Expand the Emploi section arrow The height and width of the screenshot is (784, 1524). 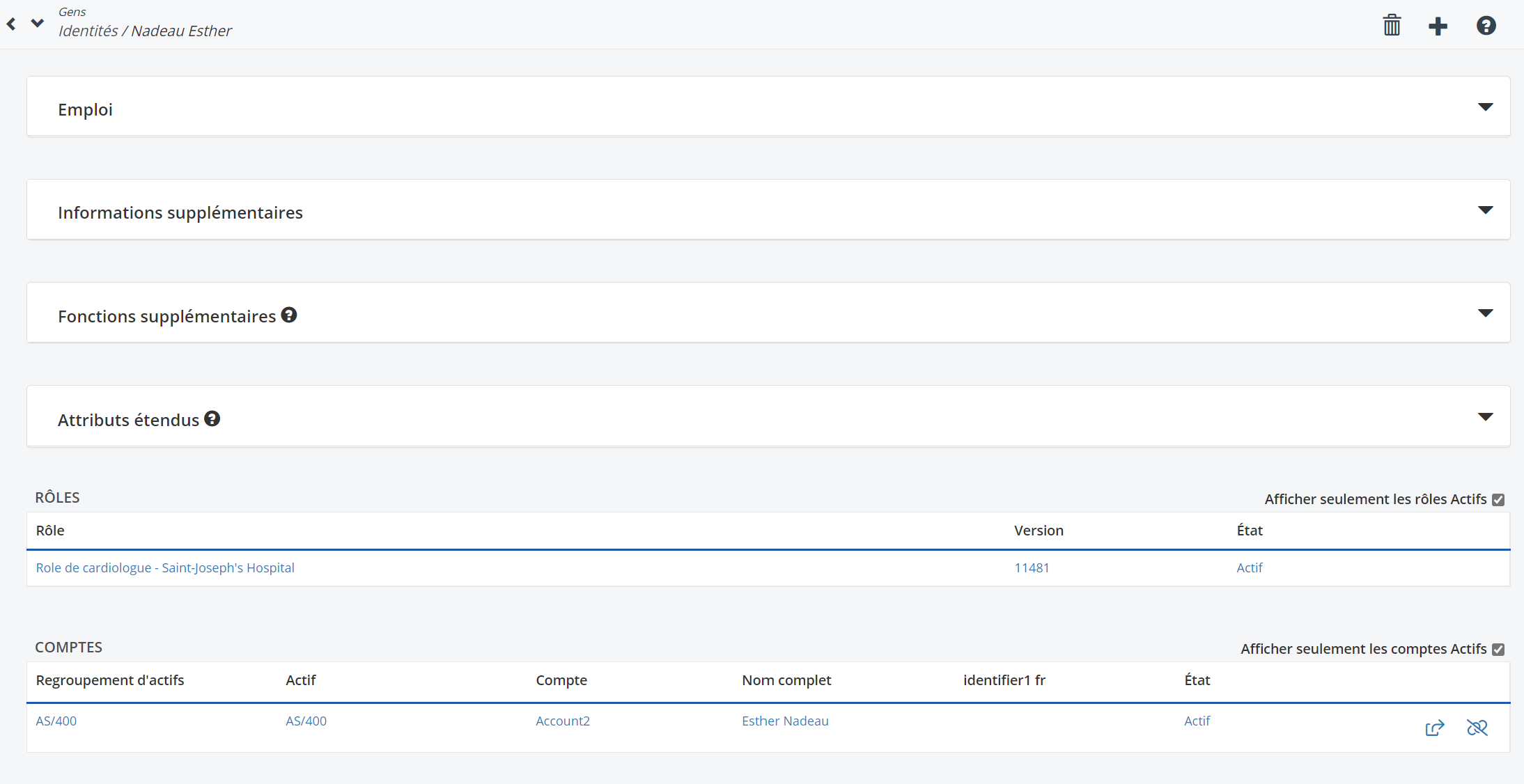tap(1485, 107)
